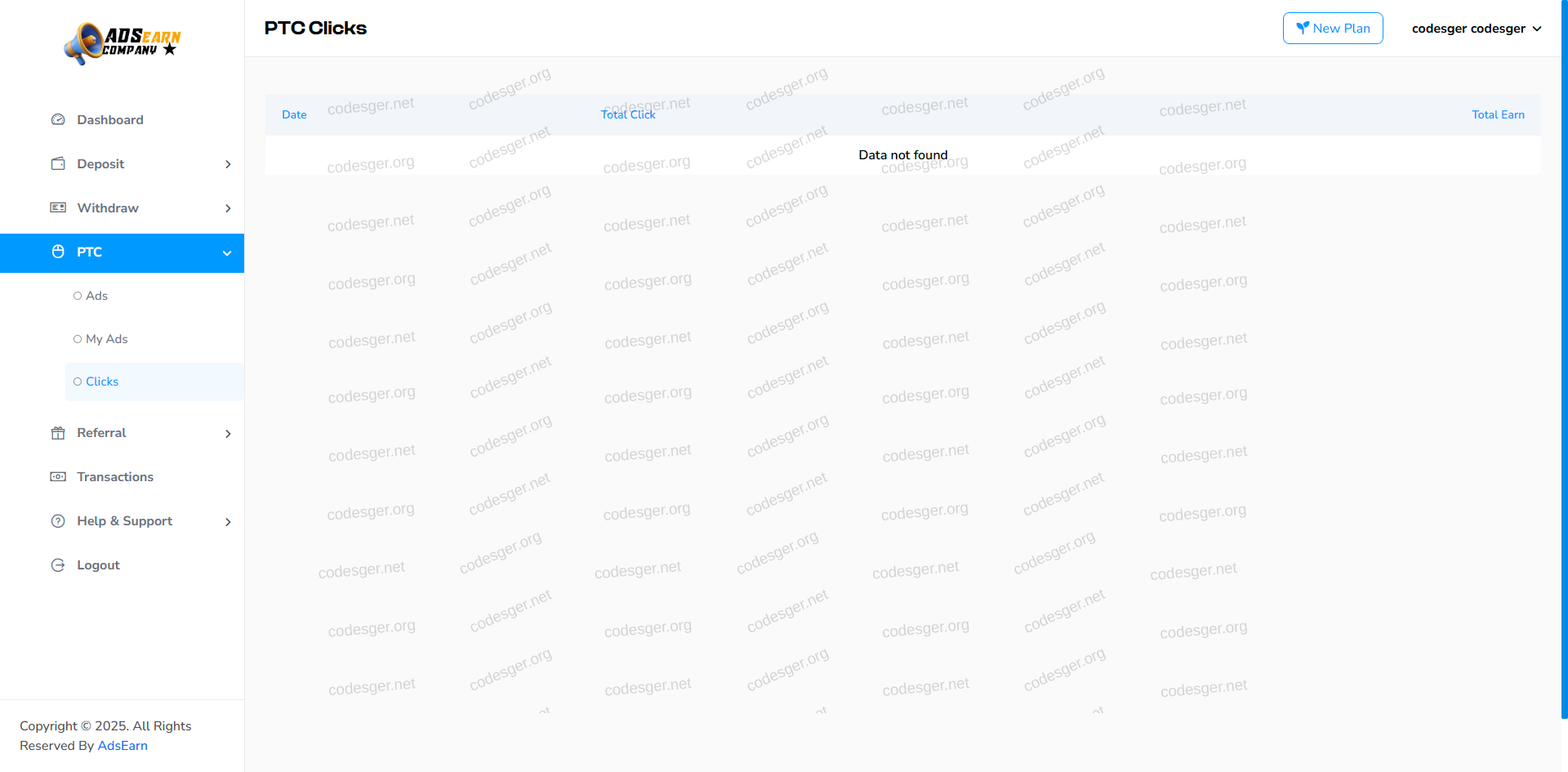The width and height of the screenshot is (1568, 772).
Task: Go to the Dashboard menu item
Action: (x=110, y=120)
